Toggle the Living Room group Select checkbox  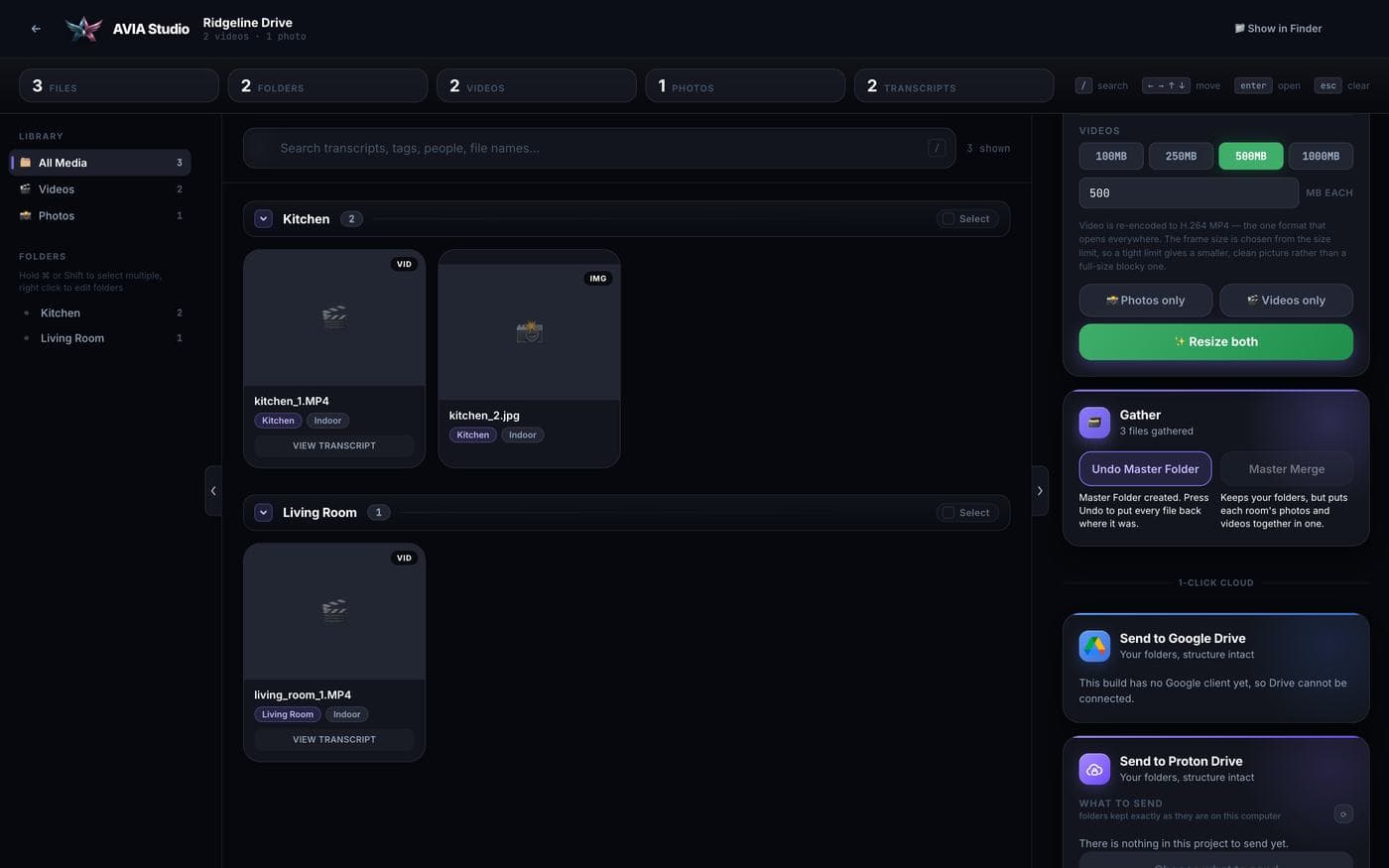(x=948, y=513)
